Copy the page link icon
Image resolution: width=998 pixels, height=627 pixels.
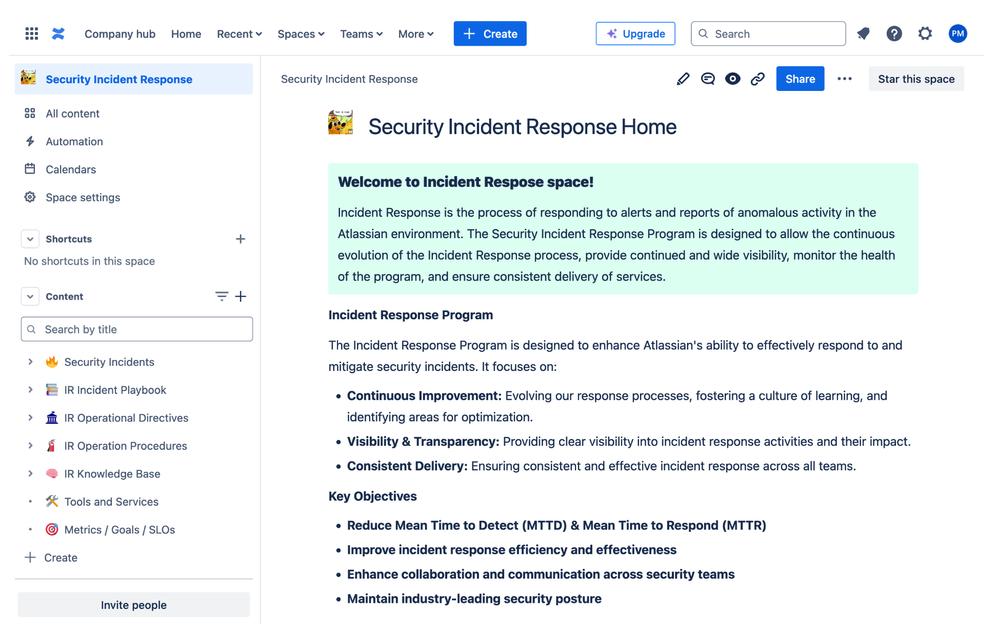[x=757, y=79]
